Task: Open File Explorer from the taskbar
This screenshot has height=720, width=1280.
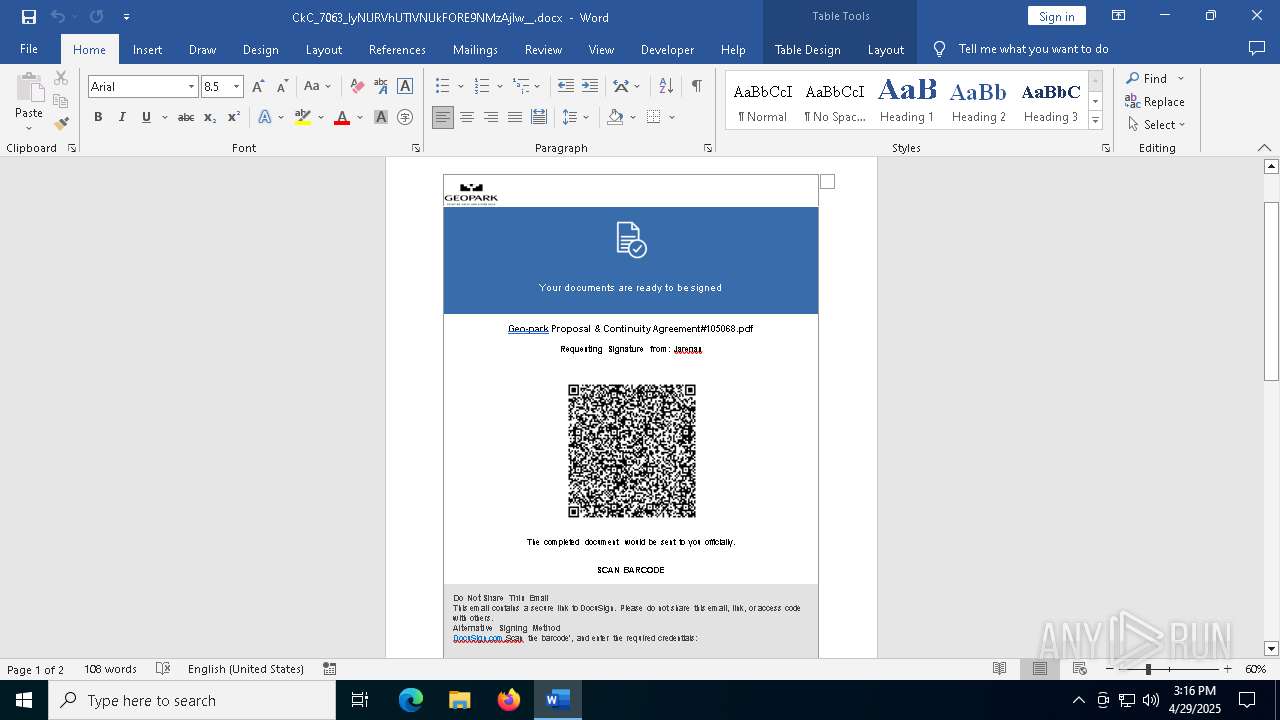Action: (460, 700)
